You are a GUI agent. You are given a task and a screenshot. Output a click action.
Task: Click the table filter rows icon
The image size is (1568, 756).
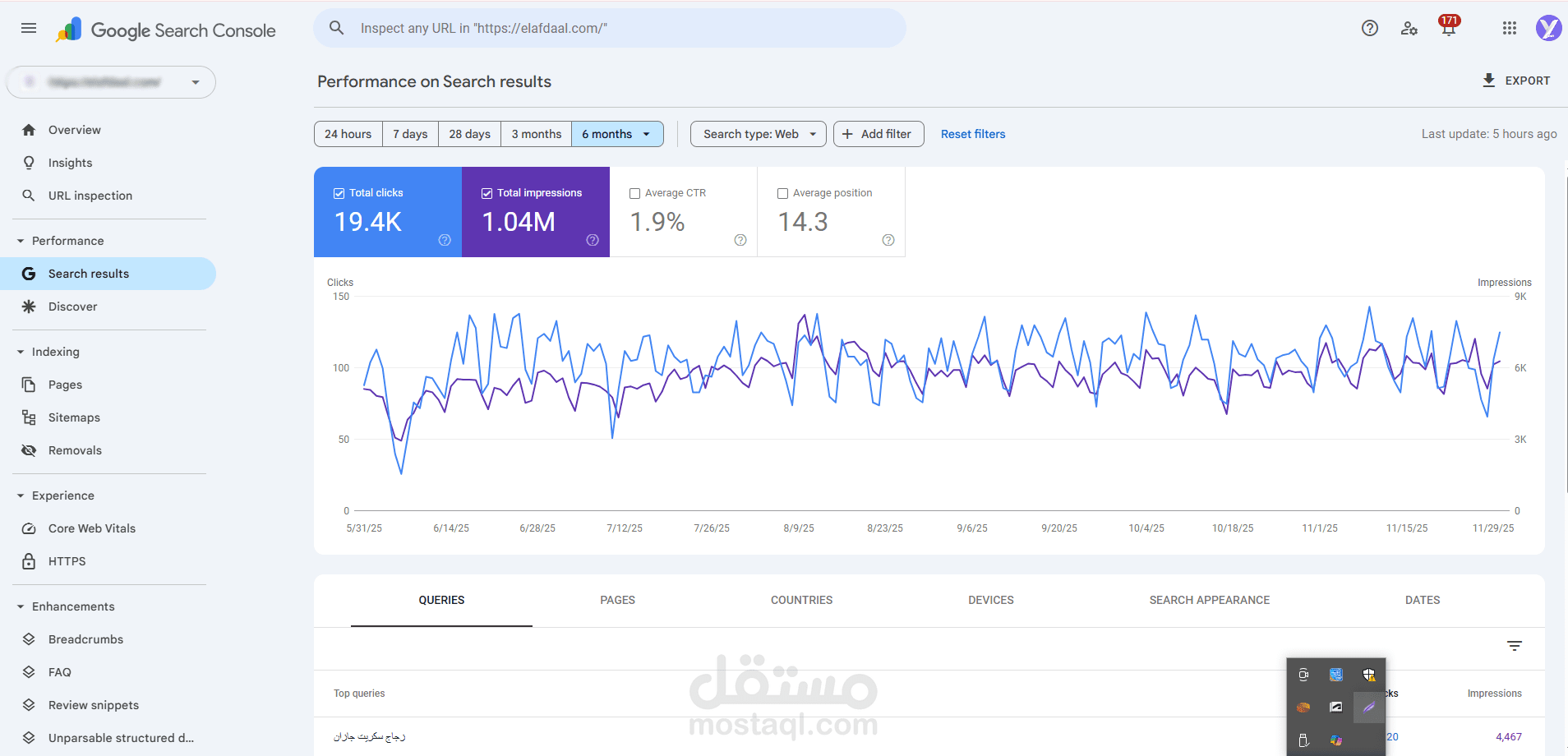[x=1515, y=646]
